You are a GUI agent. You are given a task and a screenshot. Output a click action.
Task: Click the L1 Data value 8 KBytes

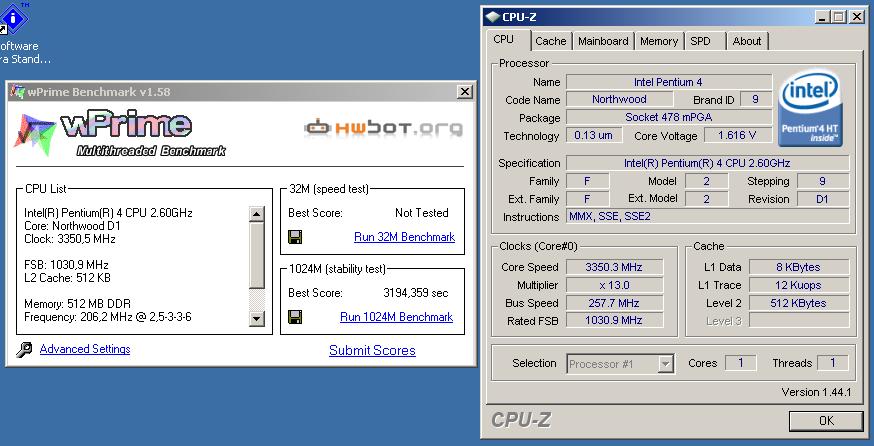[799, 267]
